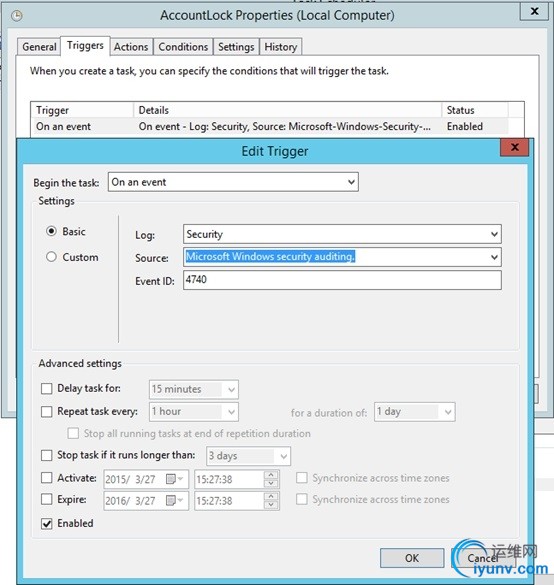This screenshot has height=585, width=554.
Task: Uncheck the Enabled checkbox
Action: pos(47,523)
